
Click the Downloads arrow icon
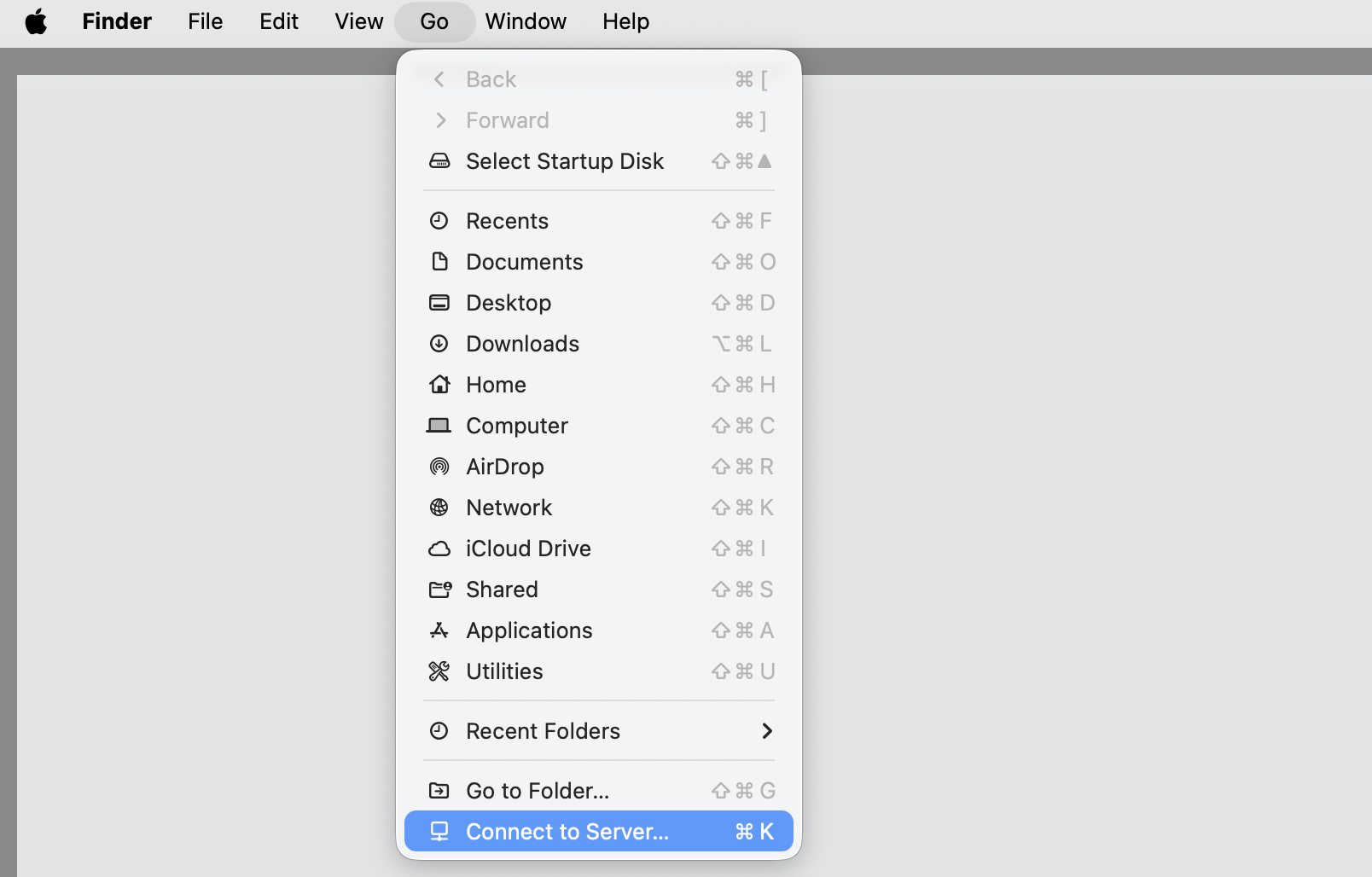pos(439,343)
